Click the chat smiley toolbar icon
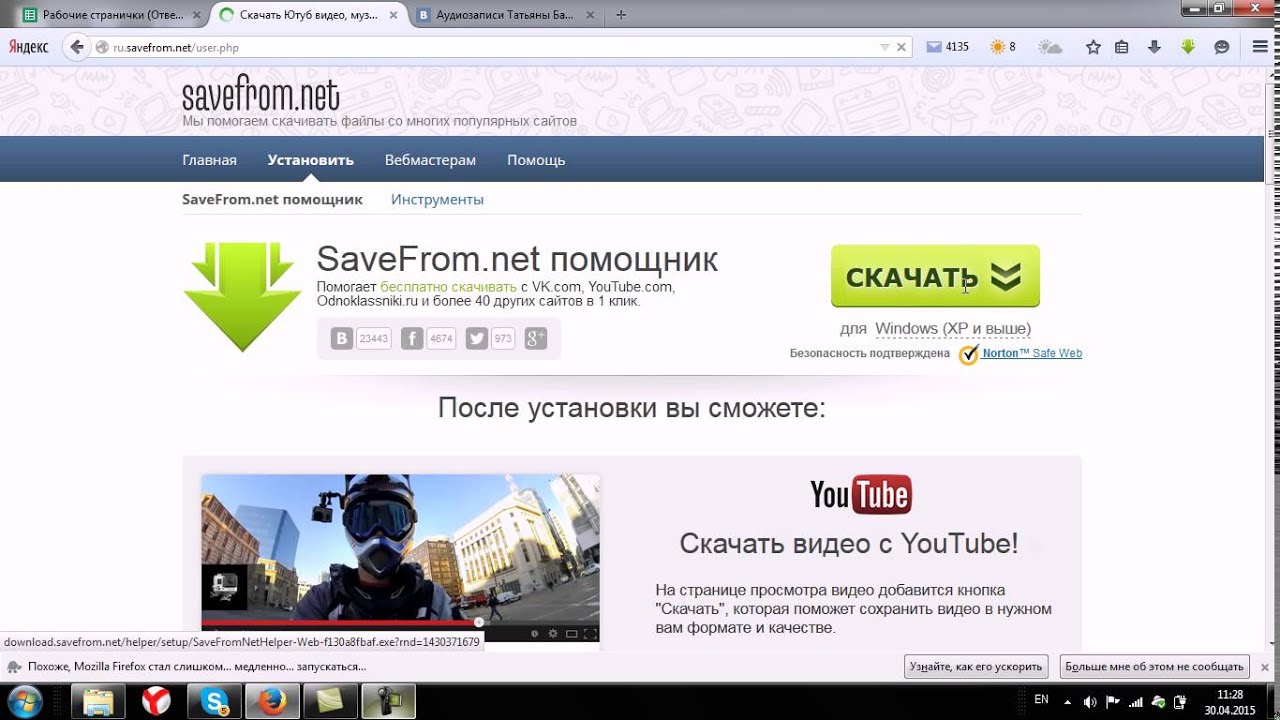Viewport: 1280px width, 720px height. point(1221,47)
